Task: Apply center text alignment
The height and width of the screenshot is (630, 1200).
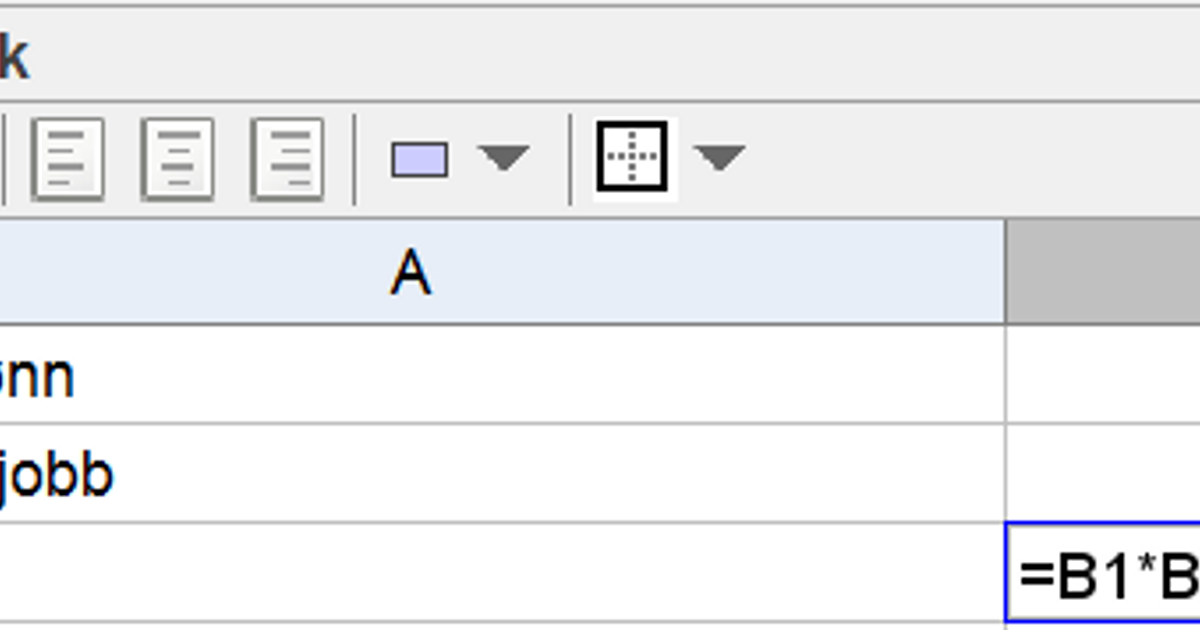Action: click(177, 159)
